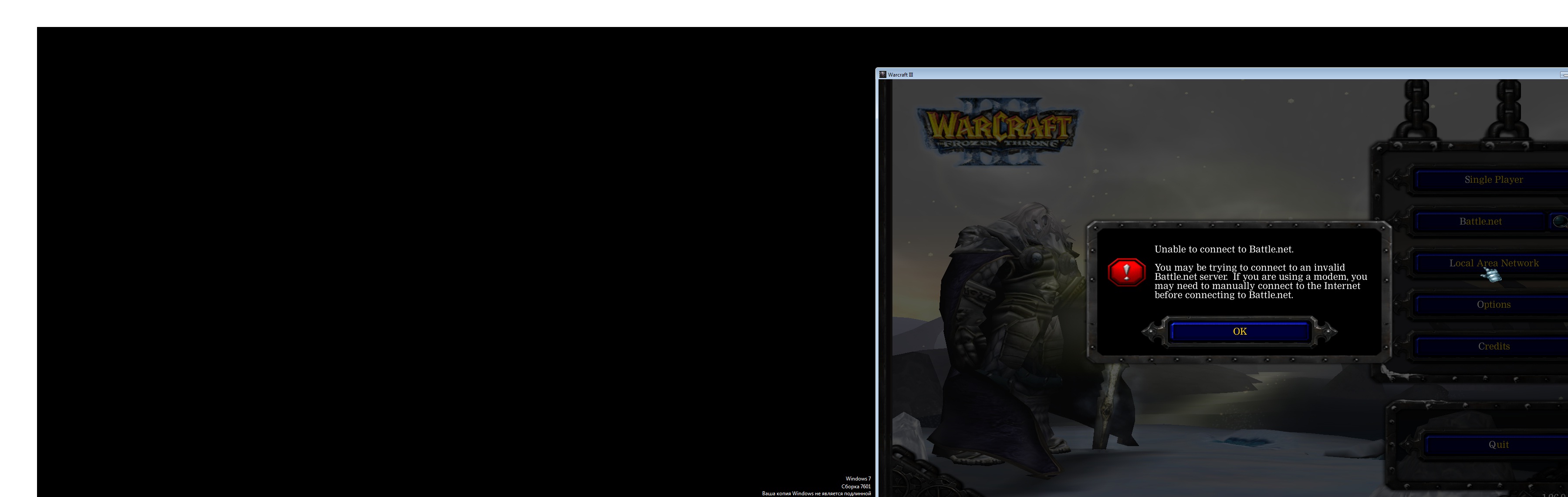Click the red exclamation warning icon

coord(1126,272)
